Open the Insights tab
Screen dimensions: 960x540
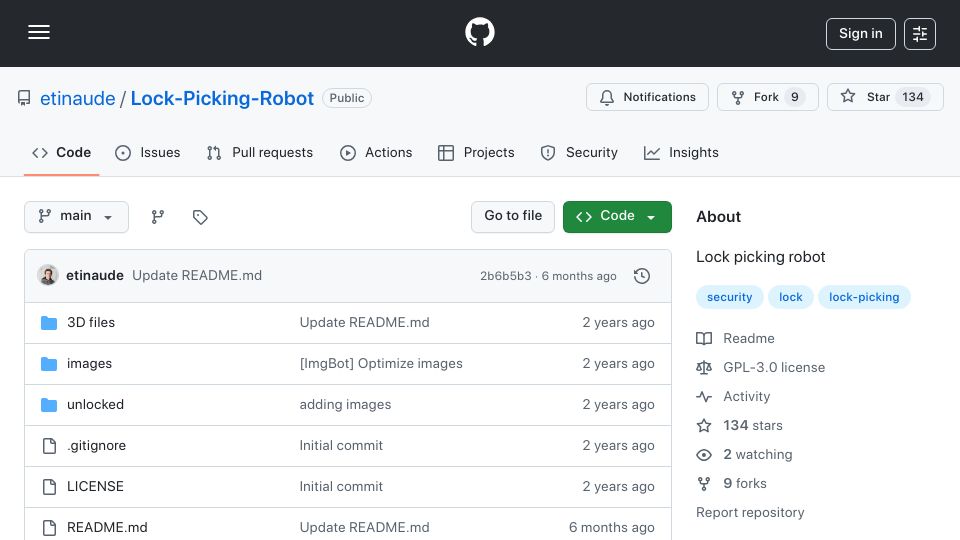pyautogui.click(x=681, y=152)
